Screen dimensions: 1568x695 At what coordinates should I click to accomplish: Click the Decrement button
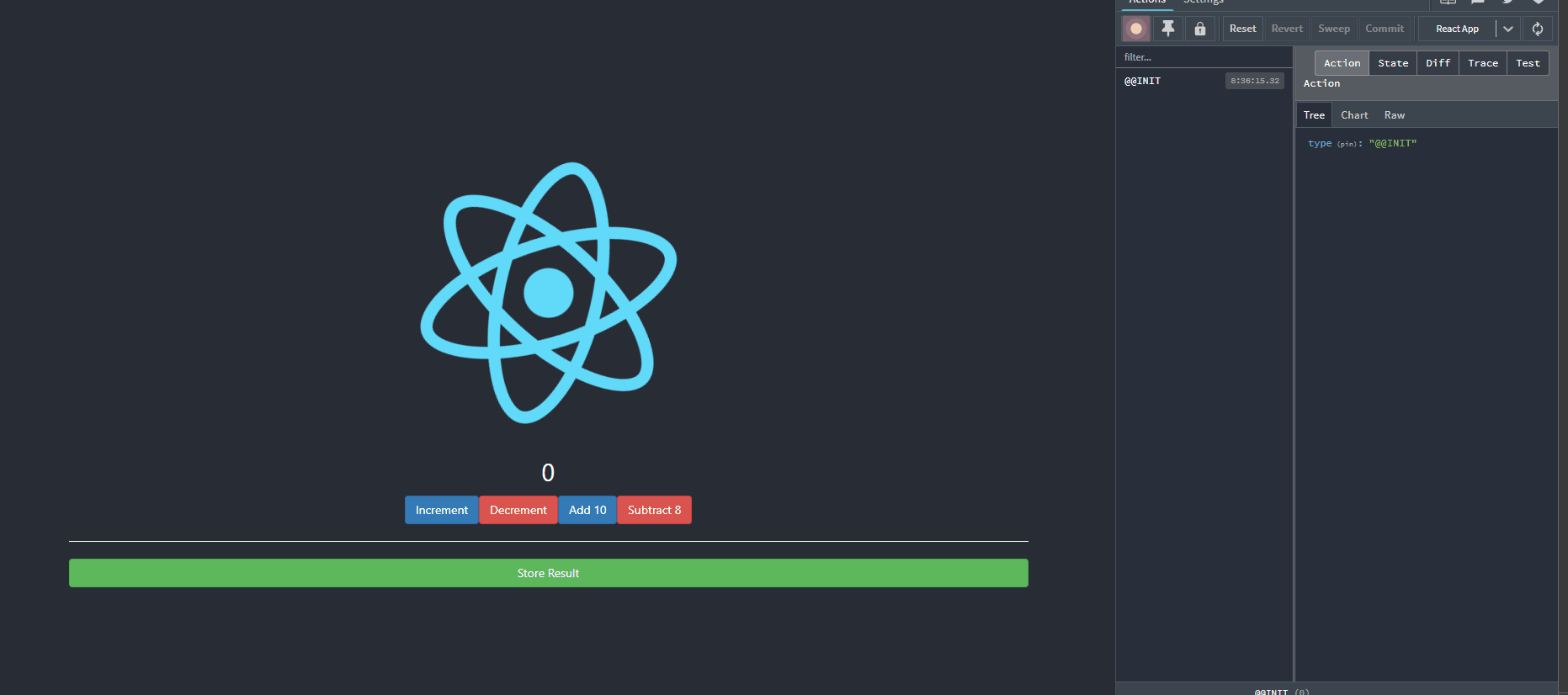tap(518, 510)
